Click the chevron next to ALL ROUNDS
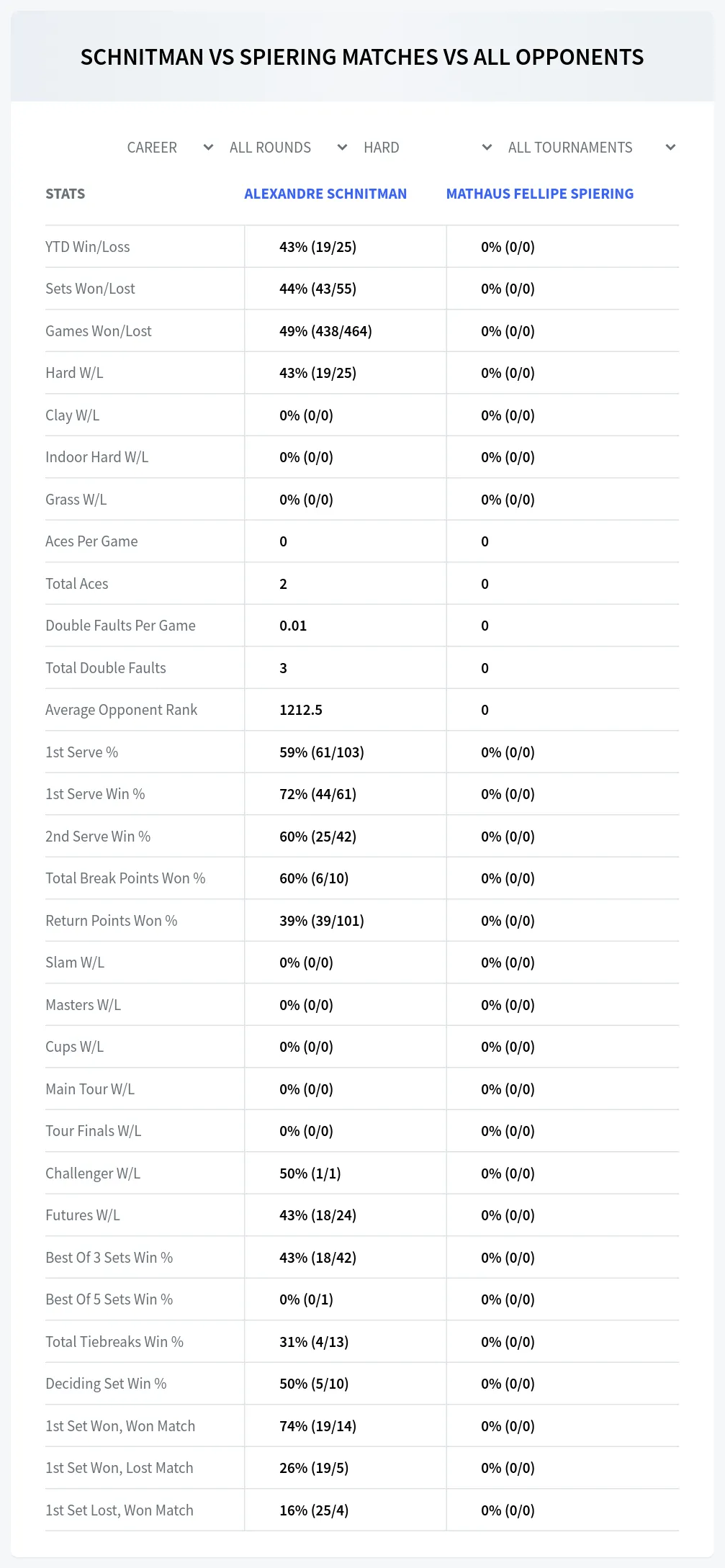The image size is (725, 1568). [342, 148]
